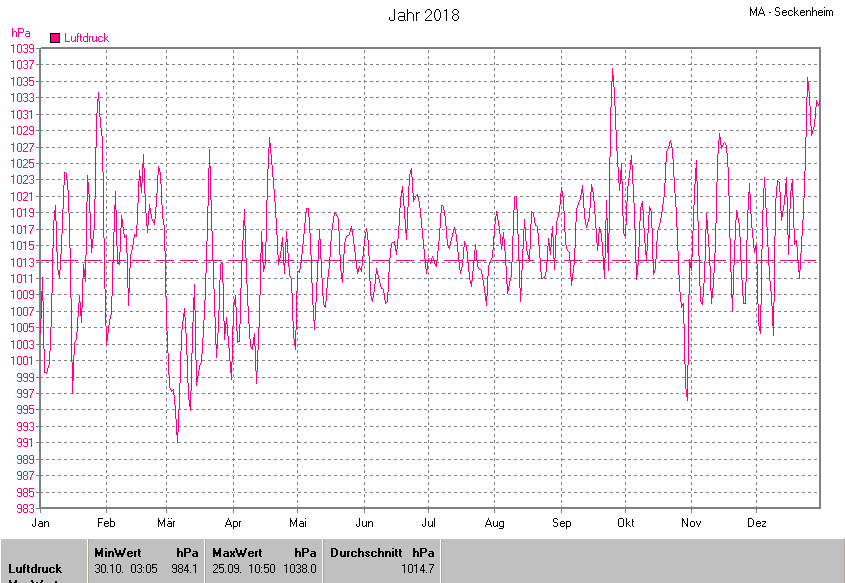Viewport: 845px width, 583px height.
Task: Select the average value 1014.7
Action: (417, 569)
